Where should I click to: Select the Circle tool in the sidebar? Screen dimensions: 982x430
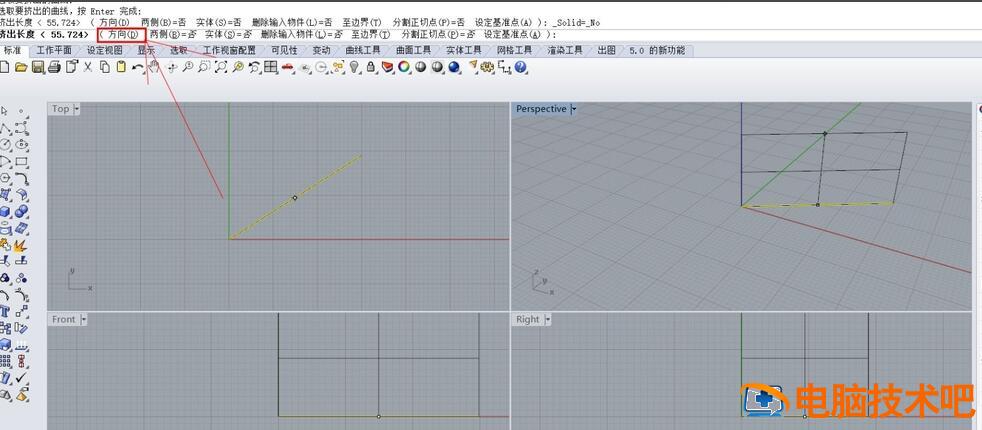click(x=5, y=144)
